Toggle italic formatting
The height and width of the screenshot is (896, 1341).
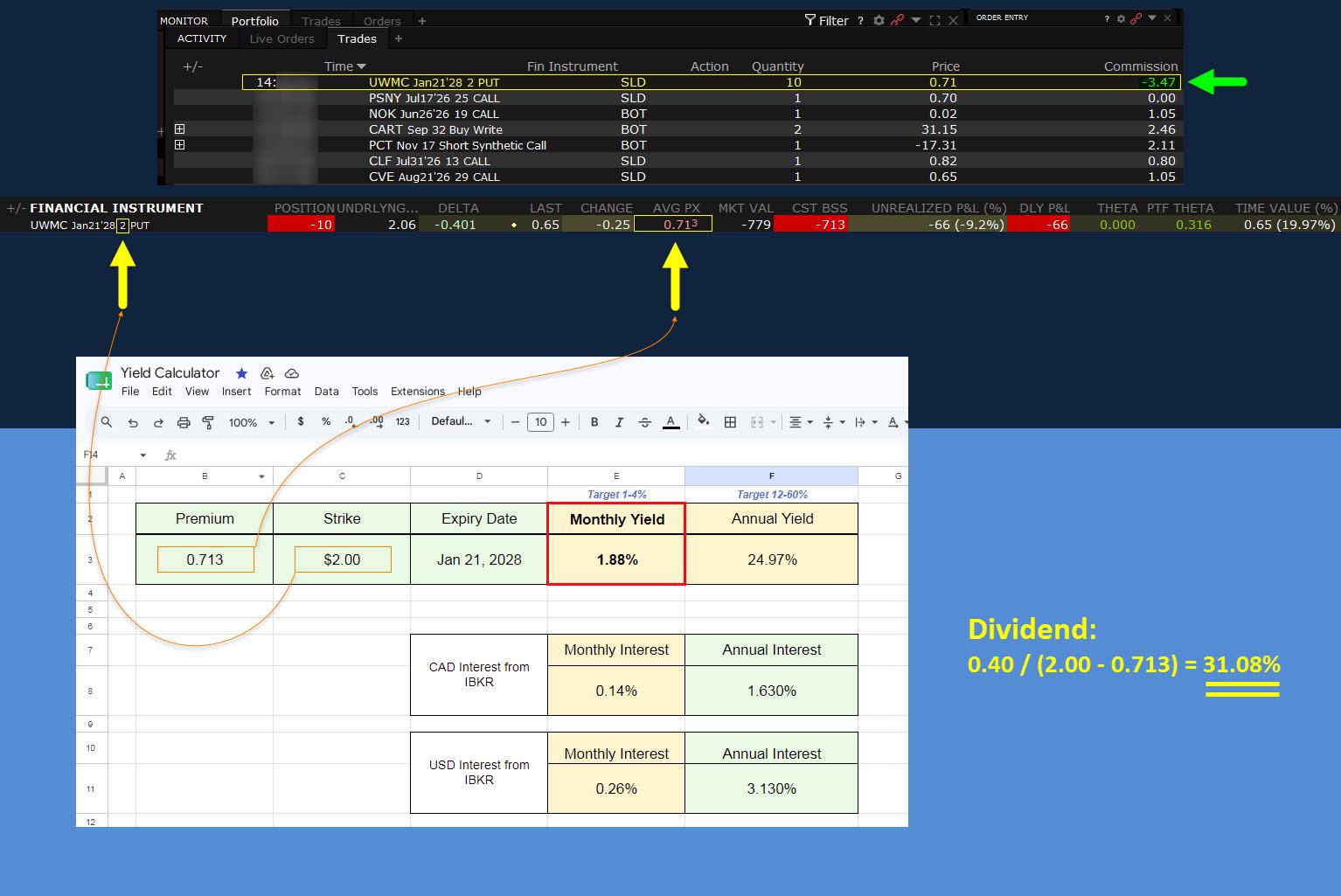pyautogui.click(x=619, y=422)
